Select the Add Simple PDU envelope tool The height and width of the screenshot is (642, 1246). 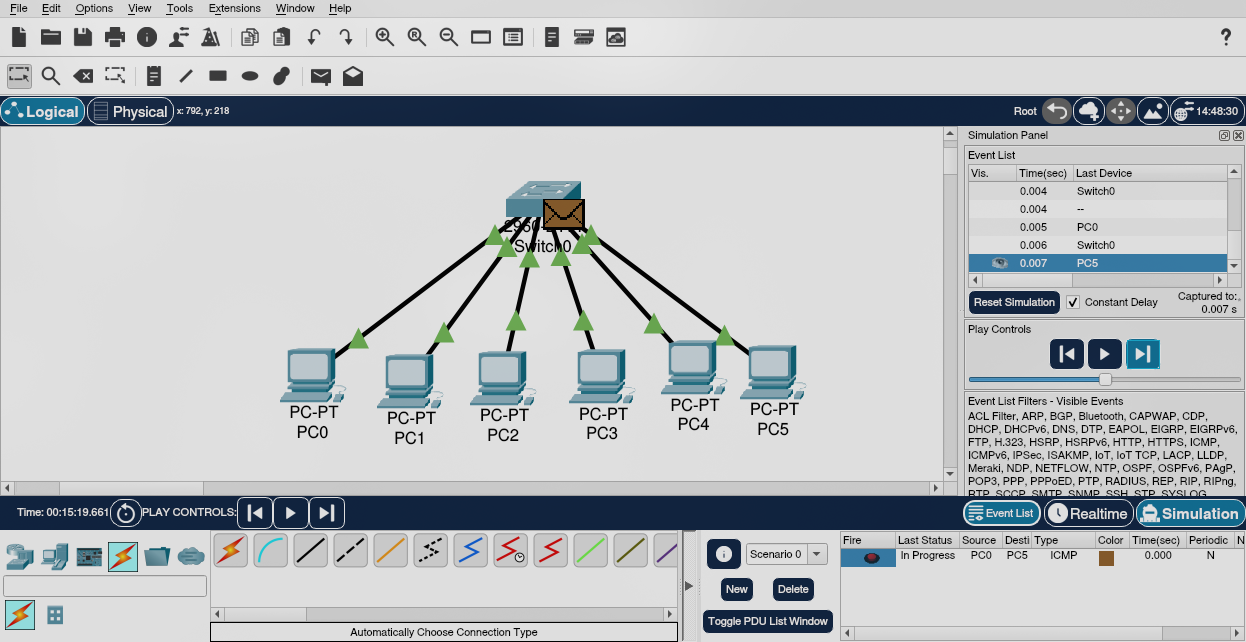[x=320, y=76]
